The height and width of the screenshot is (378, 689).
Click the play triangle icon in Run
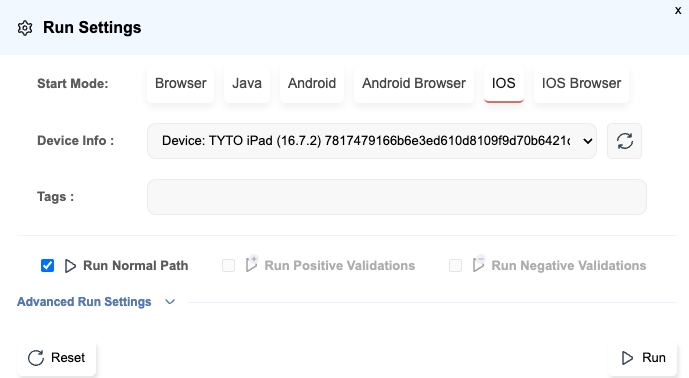click(x=627, y=358)
